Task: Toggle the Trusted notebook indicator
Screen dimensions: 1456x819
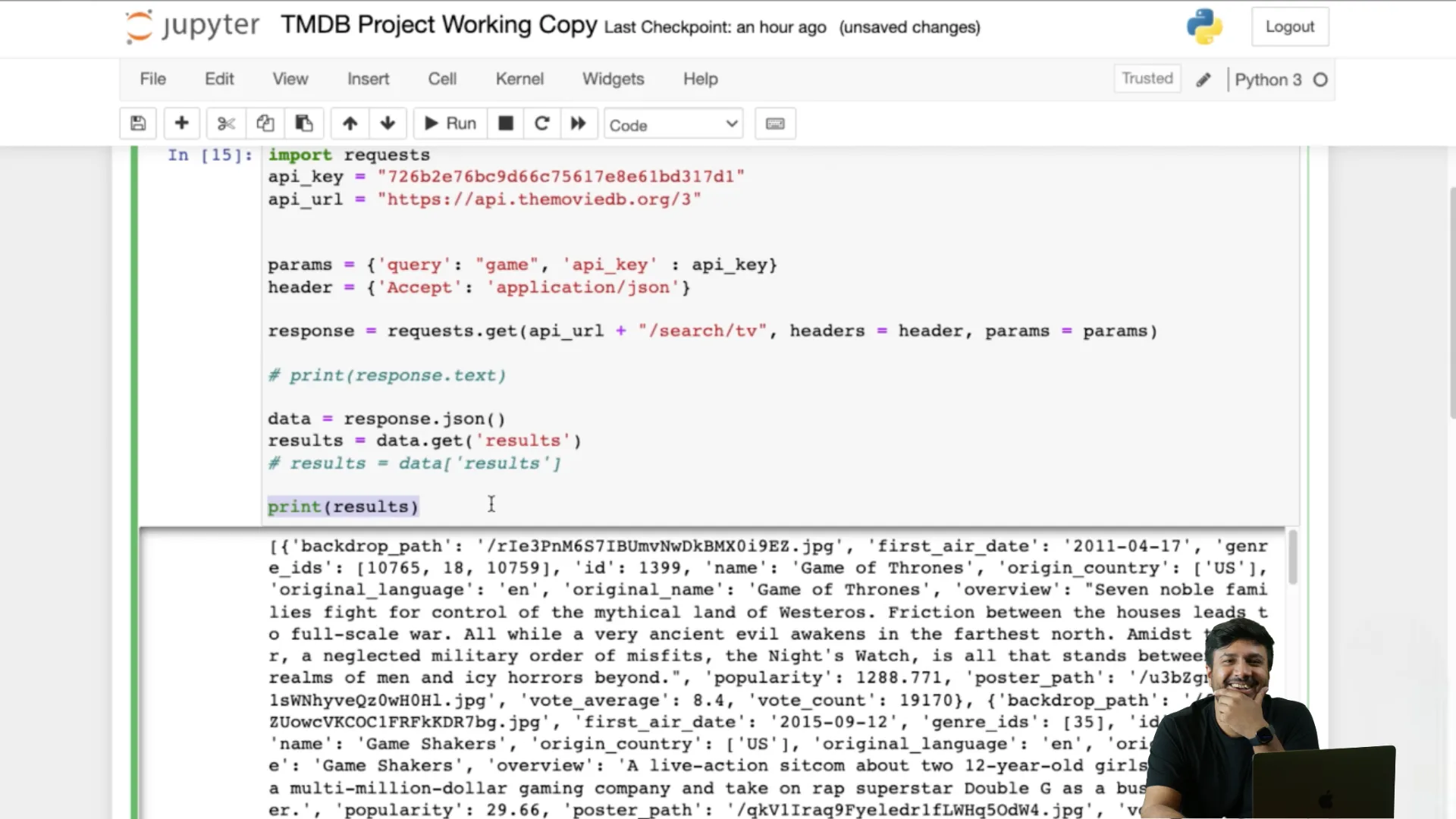Action: click(1147, 79)
